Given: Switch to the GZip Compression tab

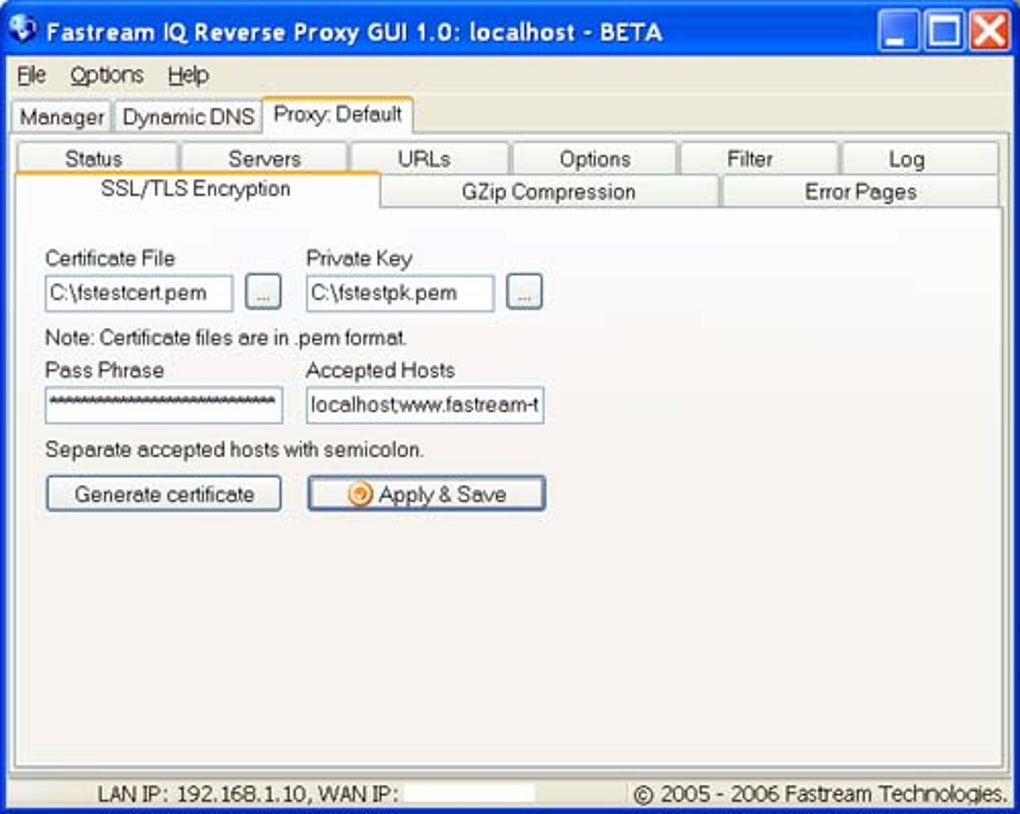Looking at the screenshot, I should (548, 192).
